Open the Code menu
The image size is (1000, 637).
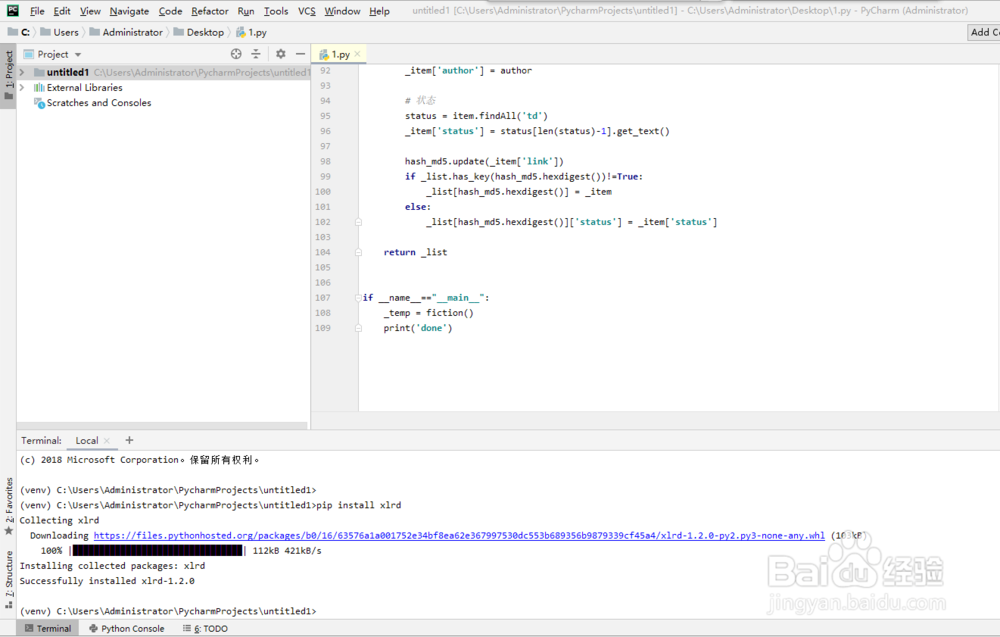[x=170, y=11]
